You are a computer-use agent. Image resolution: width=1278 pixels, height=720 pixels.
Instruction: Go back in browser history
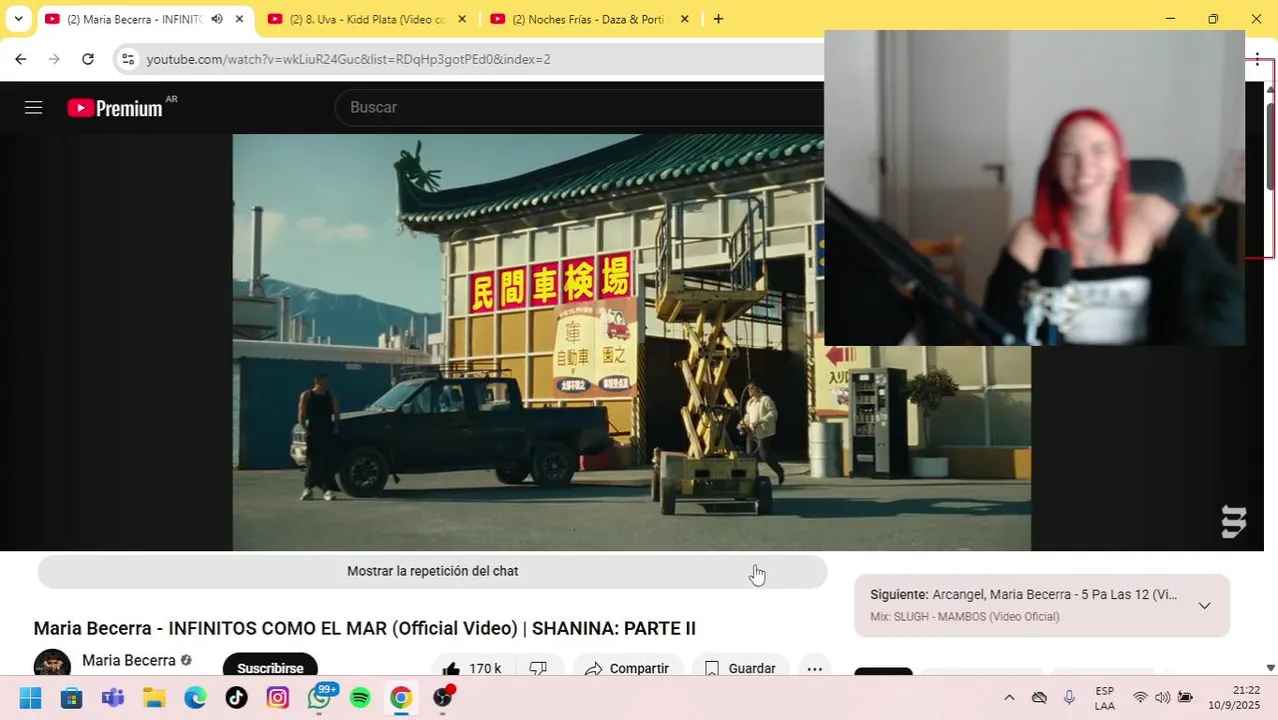[20, 59]
